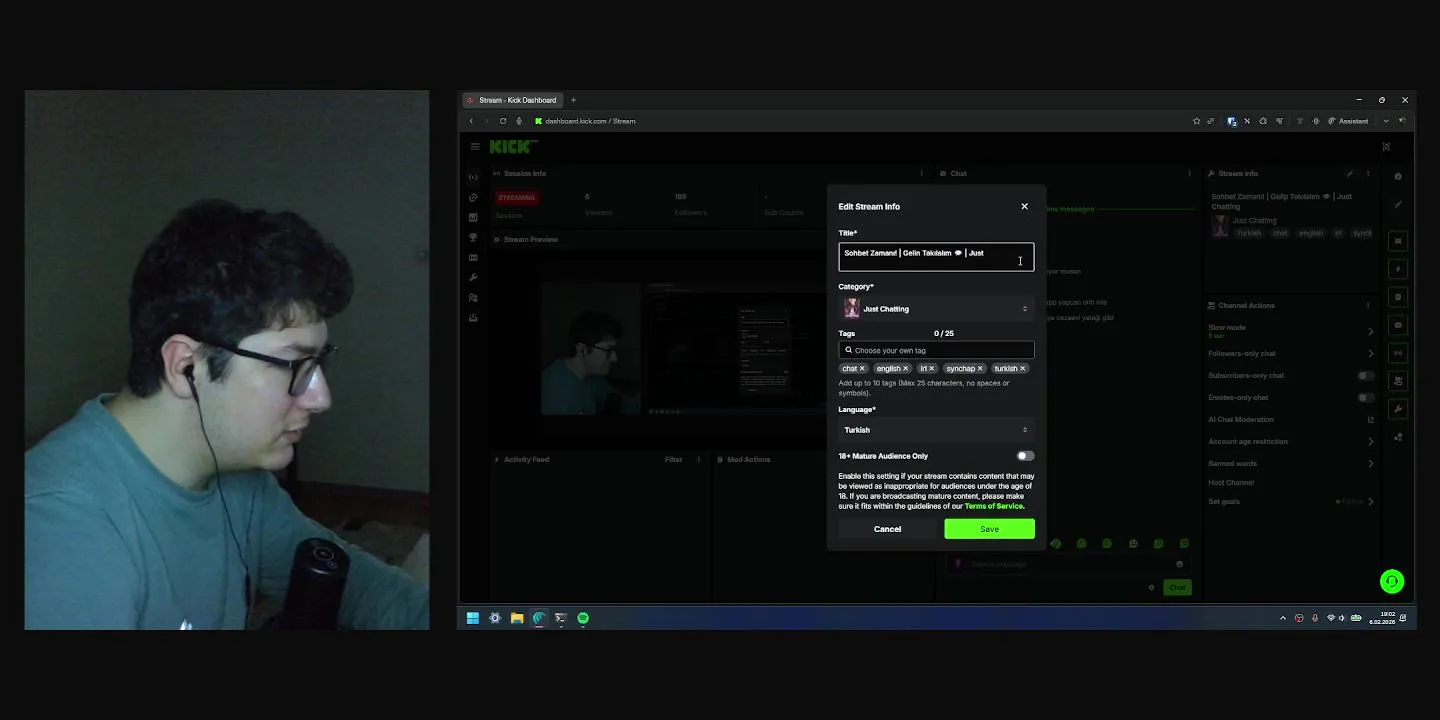This screenshot has height=720, width=1440.
Task: Open File Explorer from taskbar
Action: (517, 618)
